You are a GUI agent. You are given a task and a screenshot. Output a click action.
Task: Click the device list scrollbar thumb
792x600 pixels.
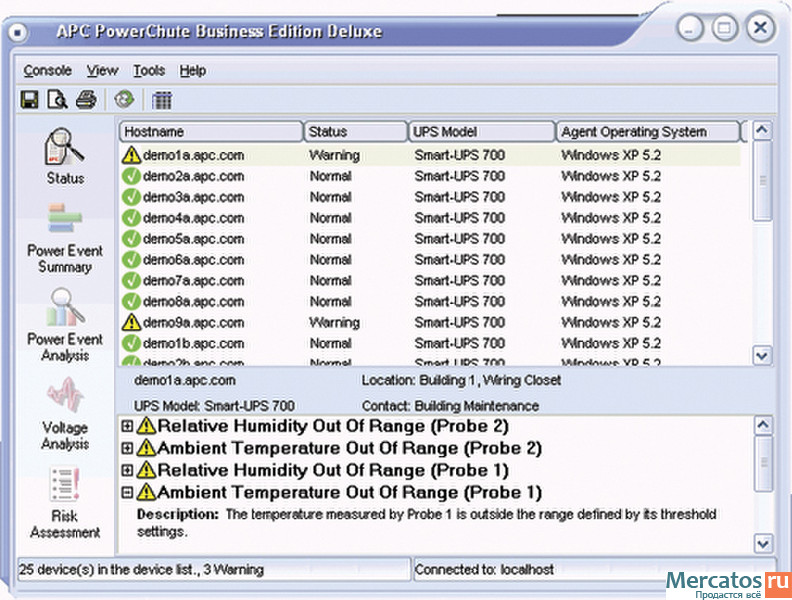click(762, 180)
